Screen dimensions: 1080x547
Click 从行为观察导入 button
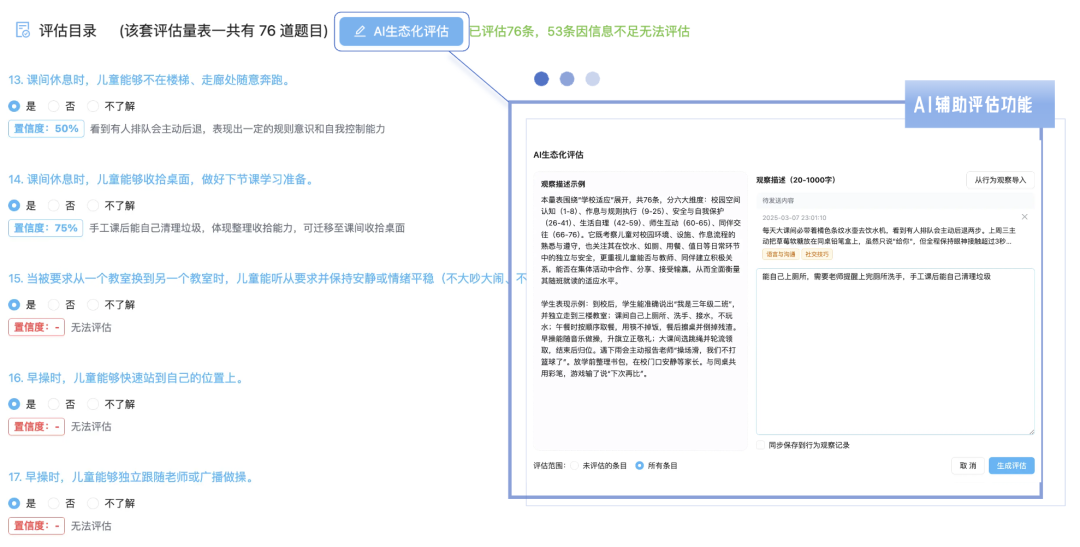pos(999,180)
